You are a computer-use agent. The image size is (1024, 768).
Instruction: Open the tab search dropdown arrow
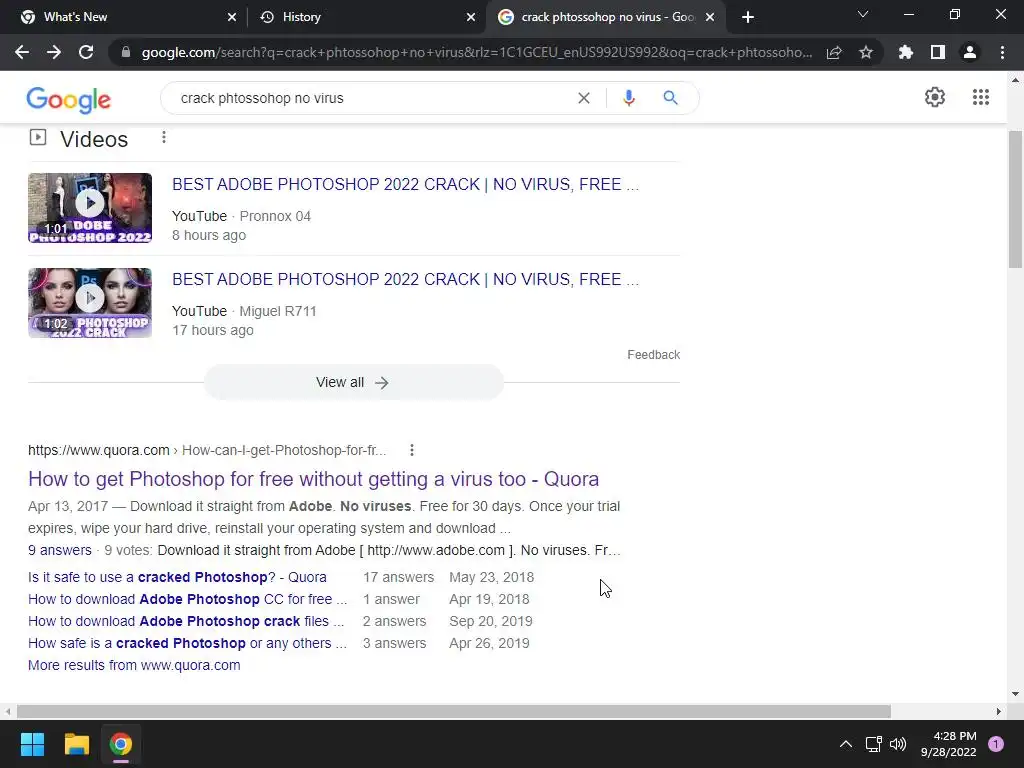tap(863, 14)
